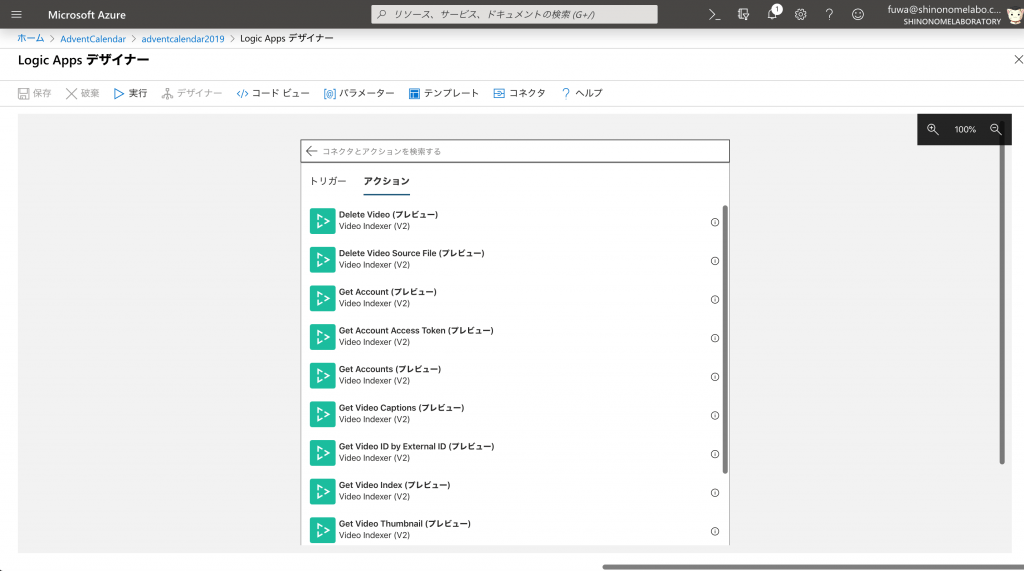1024x571 pixels.
Task: Click 保存 in the toolbar
Action: [35, 93]
